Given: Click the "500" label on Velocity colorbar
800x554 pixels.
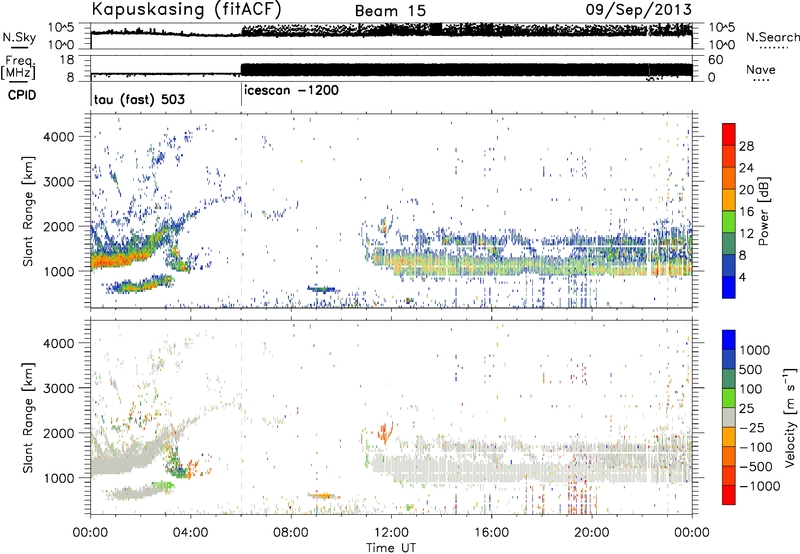Looking at the screenshot, I should (x=751, y=369).
